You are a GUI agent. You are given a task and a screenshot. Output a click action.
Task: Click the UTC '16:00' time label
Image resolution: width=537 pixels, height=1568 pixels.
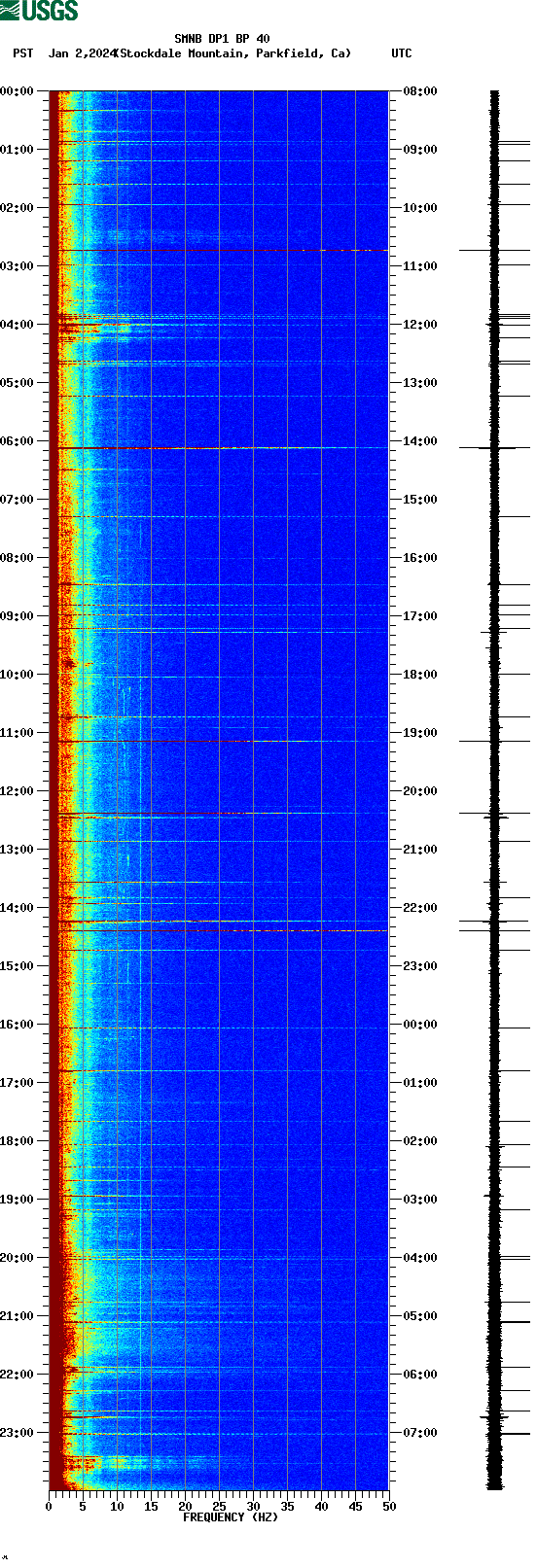click(x=420, y=558)
